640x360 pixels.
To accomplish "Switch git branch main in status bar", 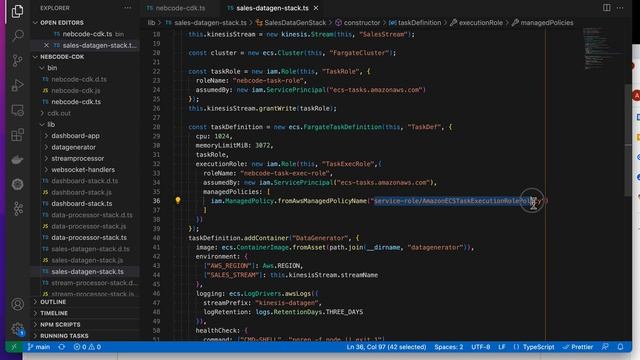I will pos(39,347).
